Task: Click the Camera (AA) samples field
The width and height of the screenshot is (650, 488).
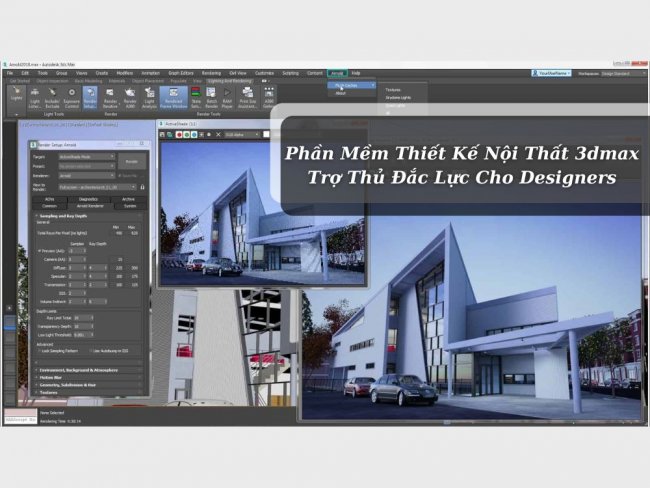Action: (77, 260)
